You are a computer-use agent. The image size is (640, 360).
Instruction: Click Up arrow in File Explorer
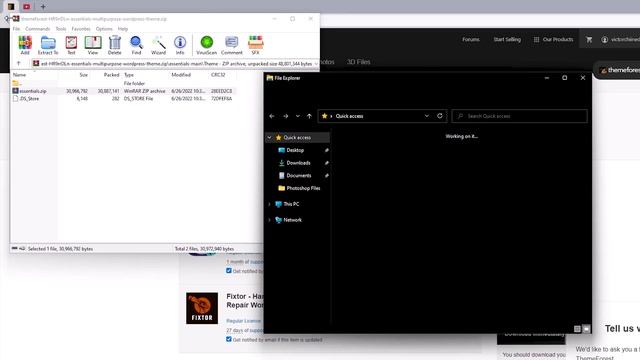tap(309, 116)
